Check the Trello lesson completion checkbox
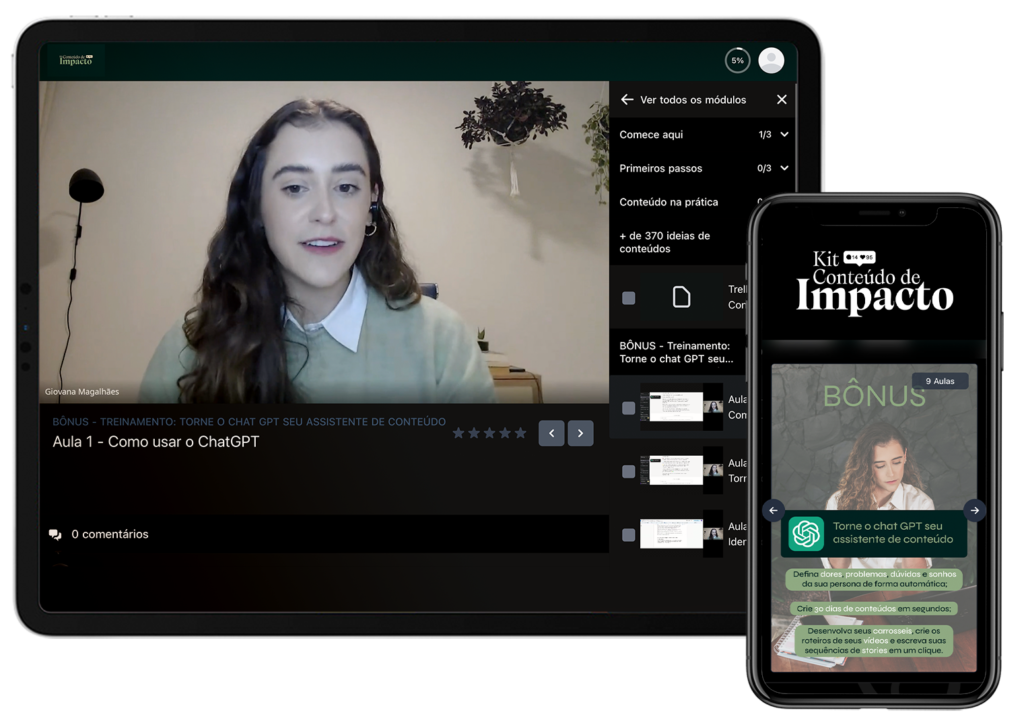Image resolution: width=1024 pixels, height=723 pixels. click(628, 298)
